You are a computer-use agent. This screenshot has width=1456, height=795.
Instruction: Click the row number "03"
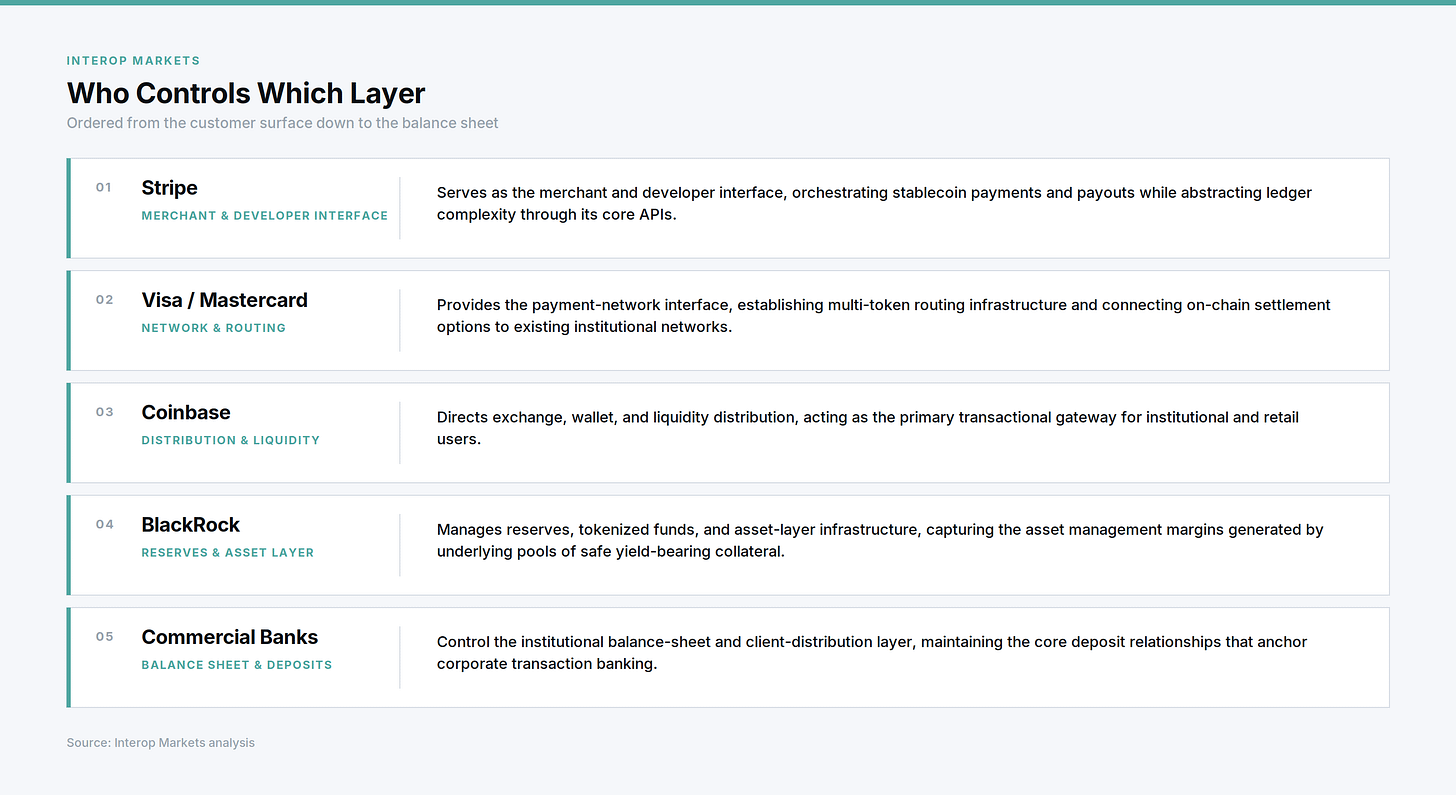click(105, 411)
